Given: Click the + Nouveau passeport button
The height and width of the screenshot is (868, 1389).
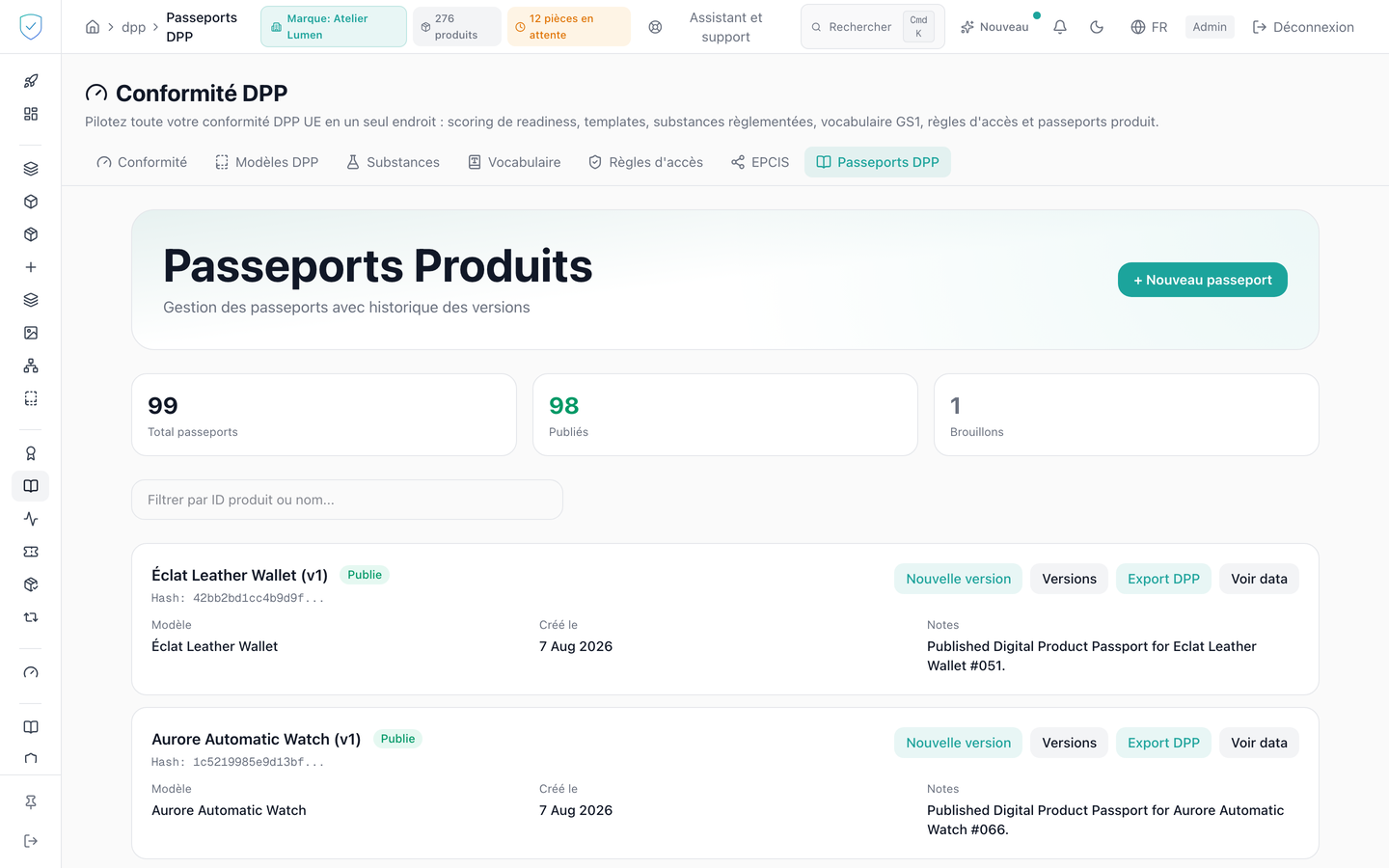Looking at the screenshot, I should point(1203,280).
